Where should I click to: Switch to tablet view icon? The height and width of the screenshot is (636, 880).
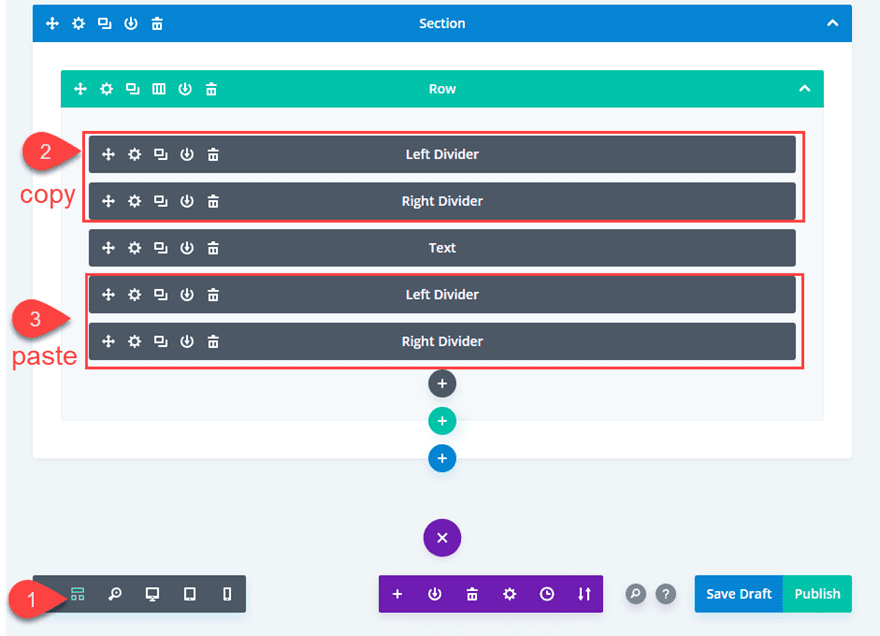click(x=190, y=594)
